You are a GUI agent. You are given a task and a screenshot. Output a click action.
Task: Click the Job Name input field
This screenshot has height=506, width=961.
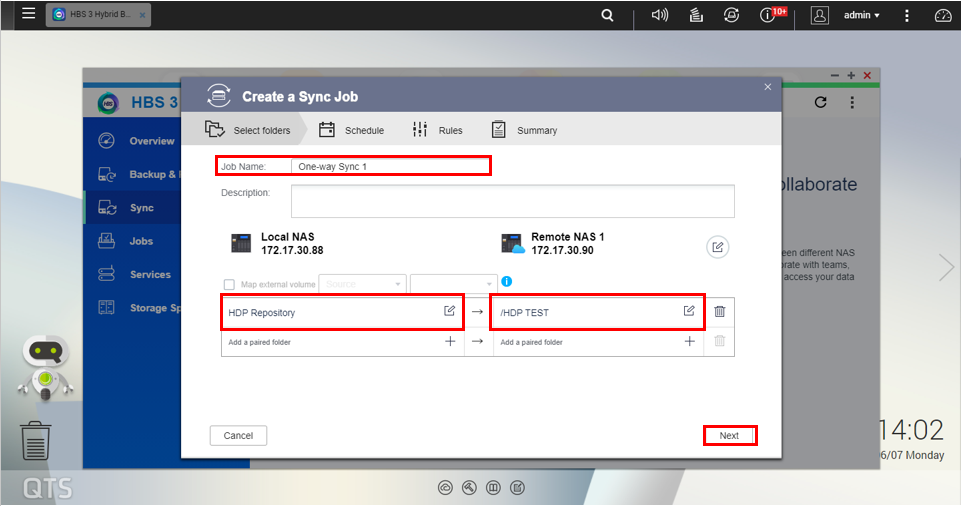pyautogui.click(x=390, y=166)
